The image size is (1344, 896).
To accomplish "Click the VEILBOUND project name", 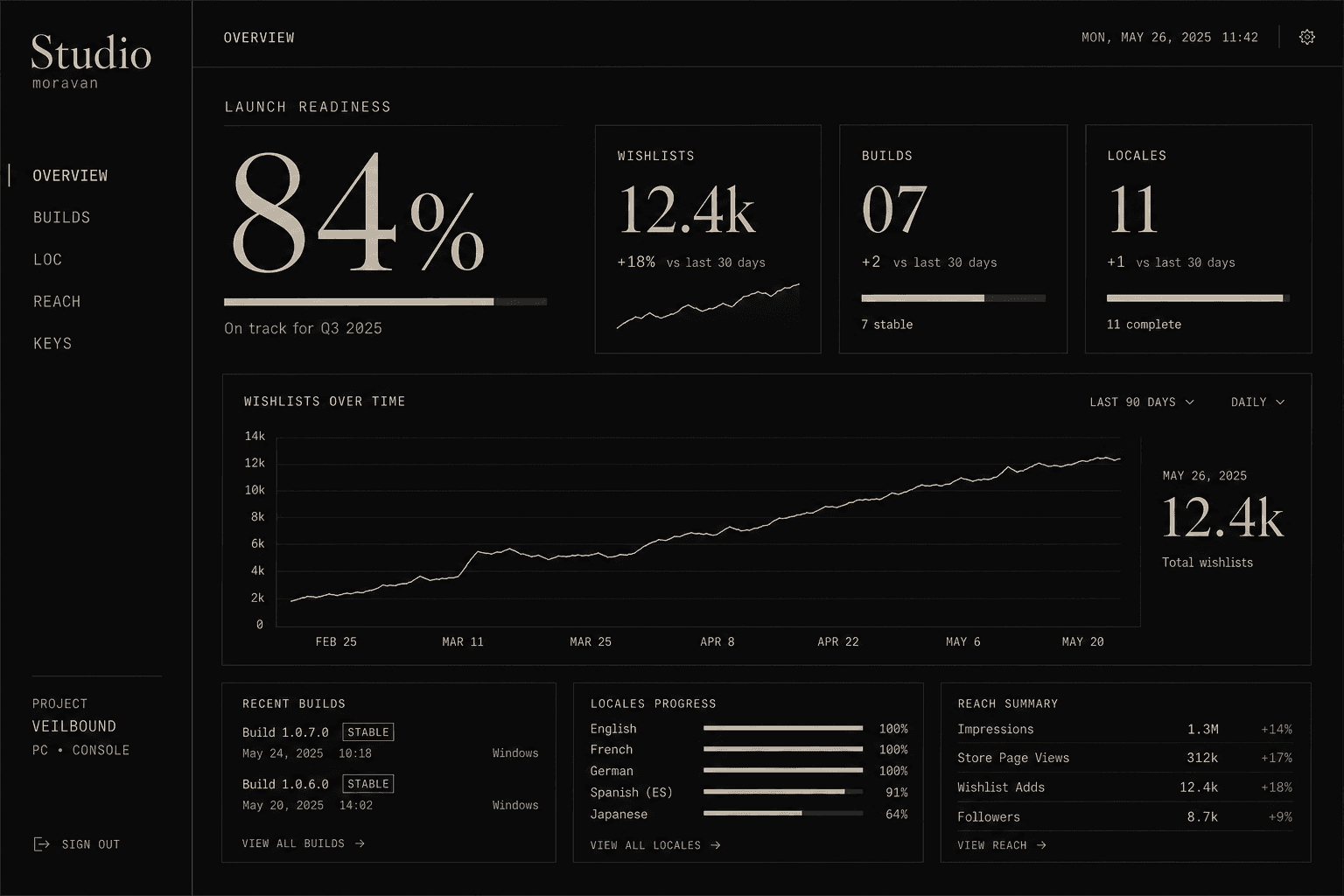I will [74, 726].
